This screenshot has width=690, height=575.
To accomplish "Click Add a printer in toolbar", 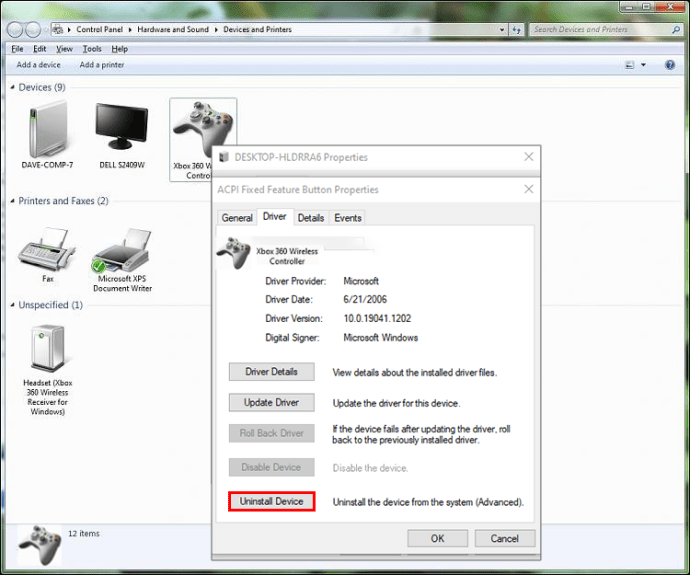I will 102,65.
